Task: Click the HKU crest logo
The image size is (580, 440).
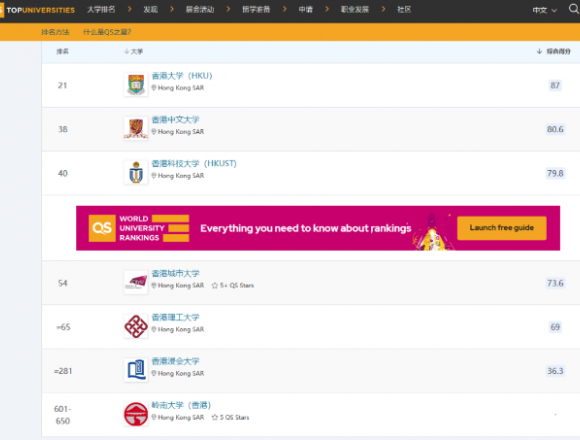Action: click(x=136, y=84)
